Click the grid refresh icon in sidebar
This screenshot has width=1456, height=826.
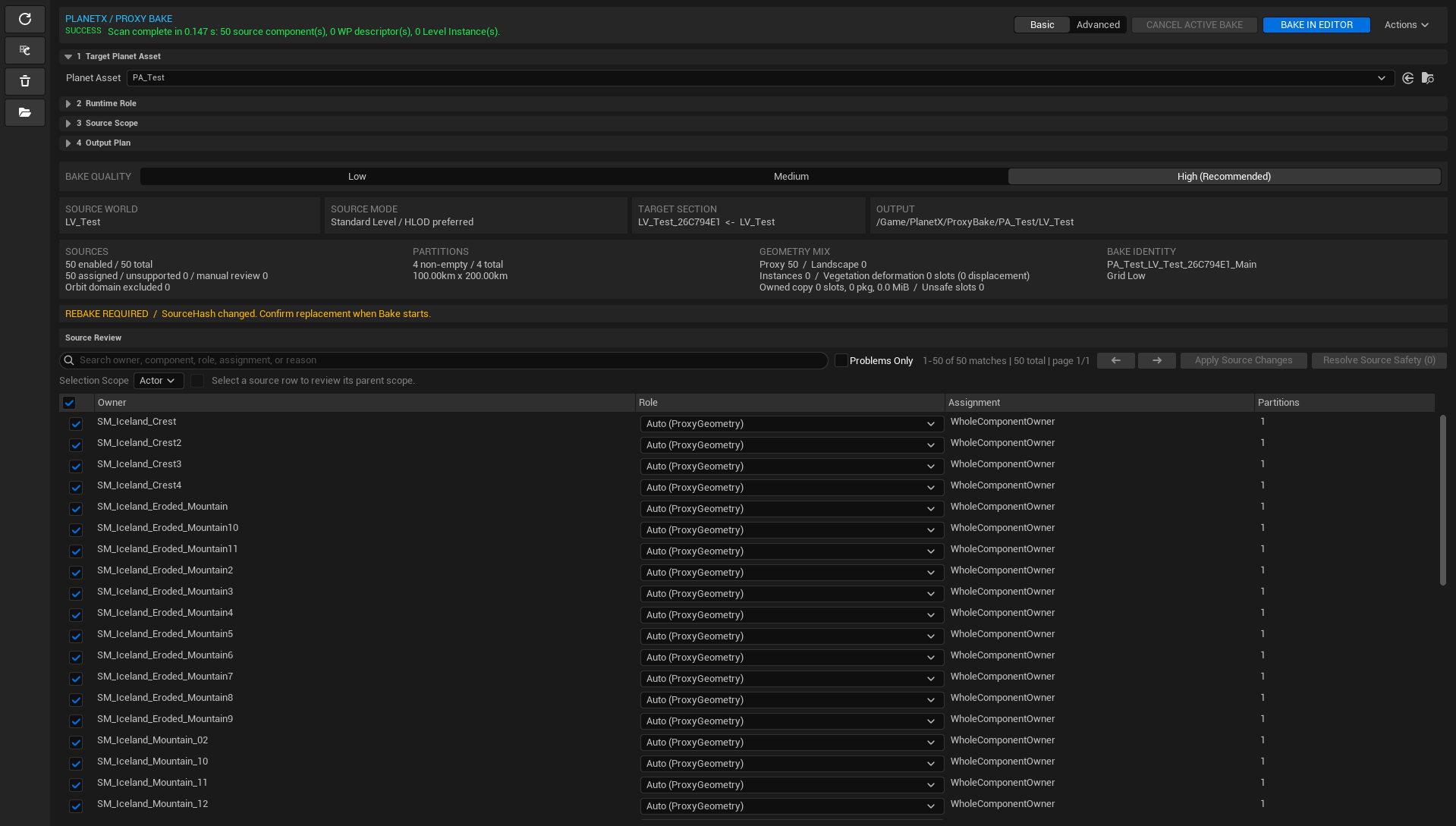tap(25, 50)
